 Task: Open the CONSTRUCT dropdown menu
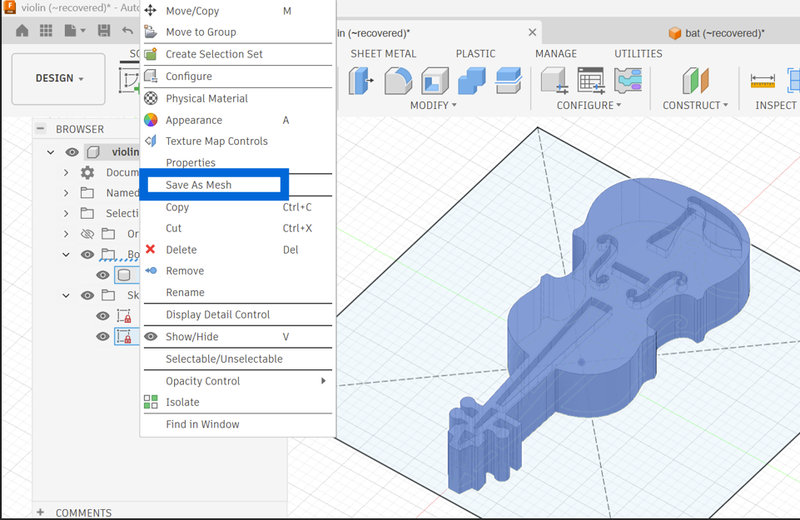(x=695, y=105)
